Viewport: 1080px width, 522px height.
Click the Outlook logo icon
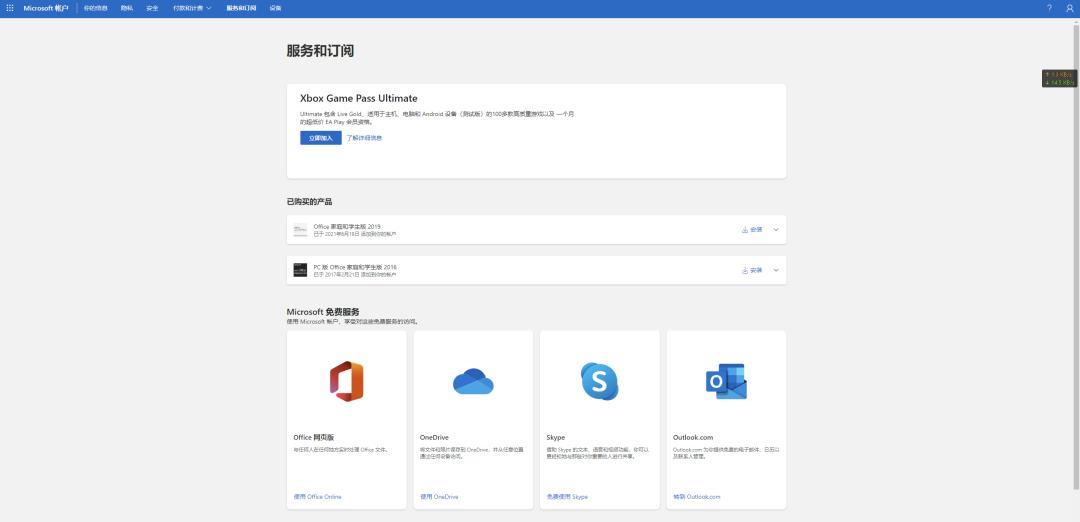coord(727,381)
